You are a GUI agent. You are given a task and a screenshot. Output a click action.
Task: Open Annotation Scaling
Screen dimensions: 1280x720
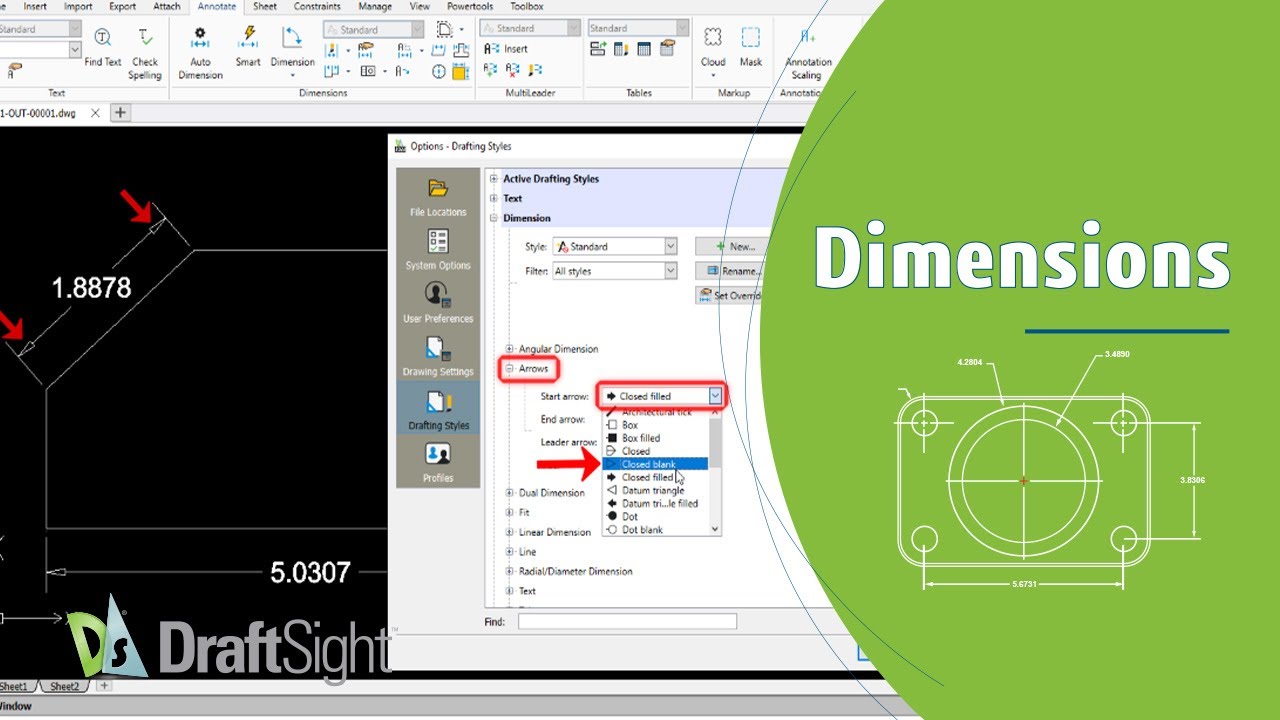(x=806, y=53)
